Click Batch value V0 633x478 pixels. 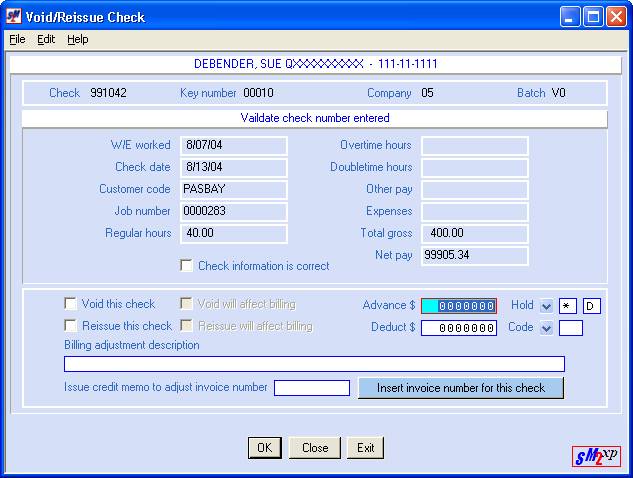pyautogui.click(x=558, y=93)
